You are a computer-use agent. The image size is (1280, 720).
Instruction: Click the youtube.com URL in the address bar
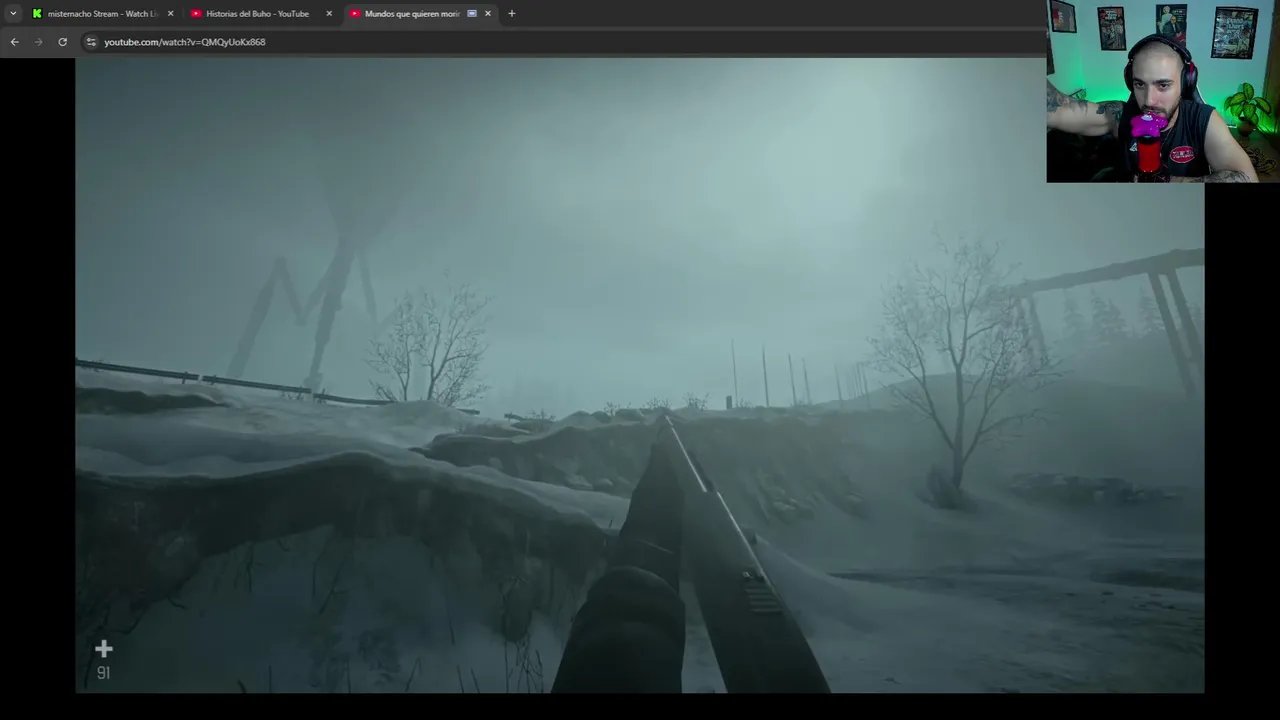click(185, 42)
